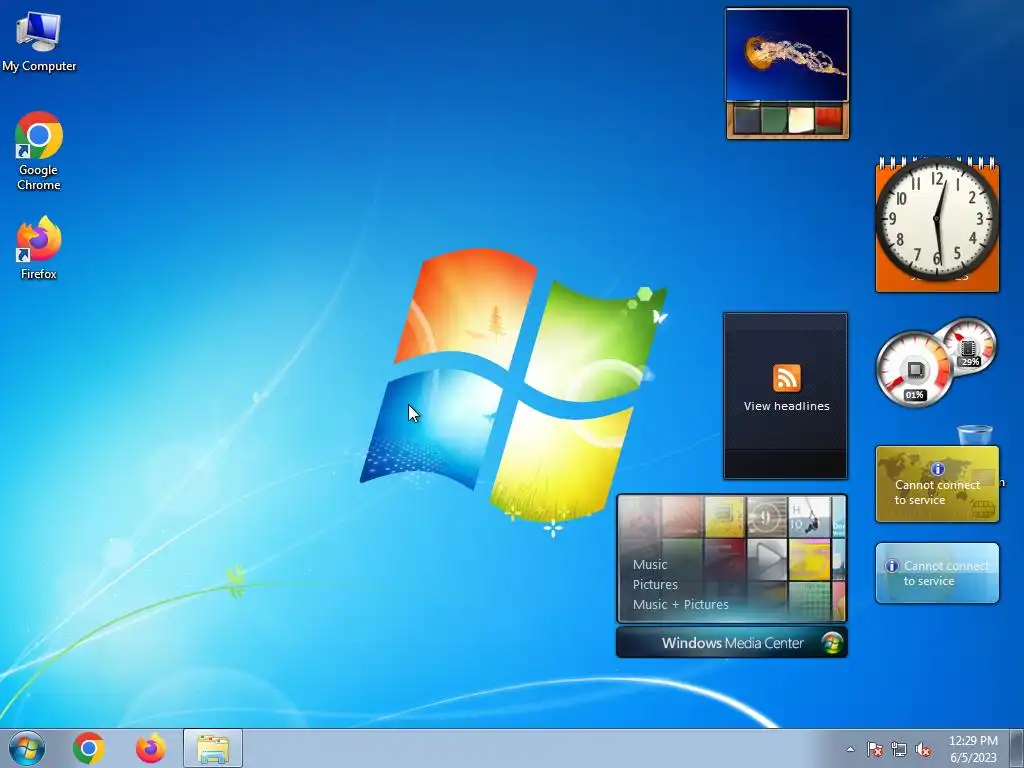Viewport: 1024px width, 768px height.
Task: Launch Firefox from the taskbar
Action: [x=151, y=748]
